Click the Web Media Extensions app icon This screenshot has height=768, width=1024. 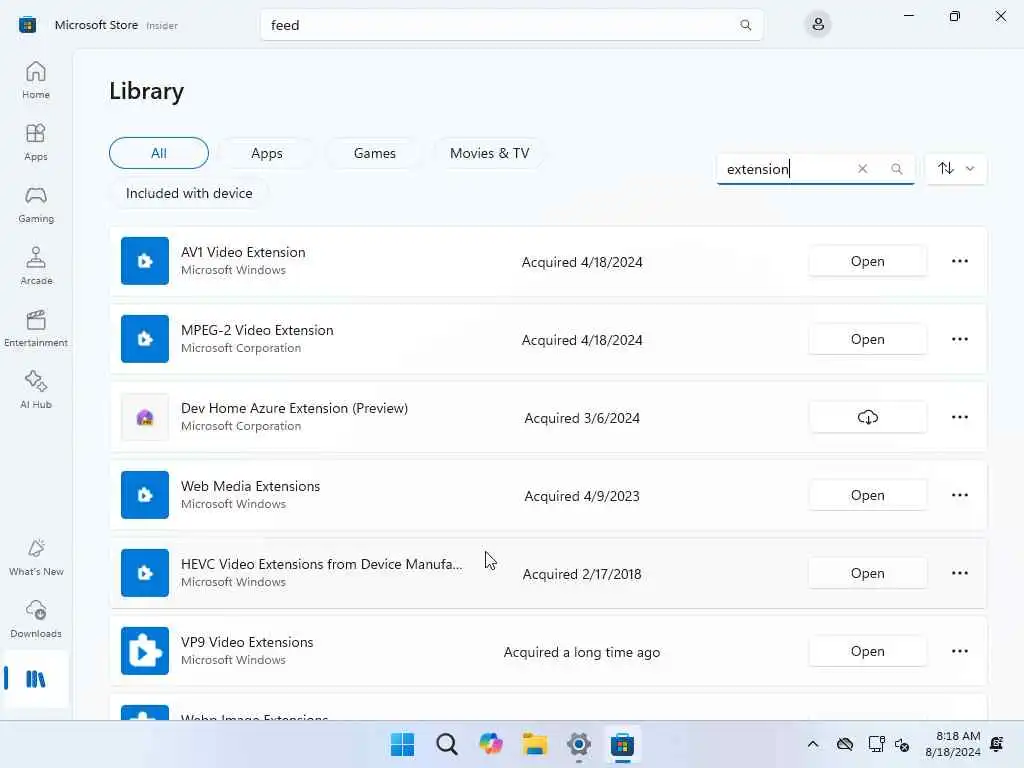[x=145, y=495]
